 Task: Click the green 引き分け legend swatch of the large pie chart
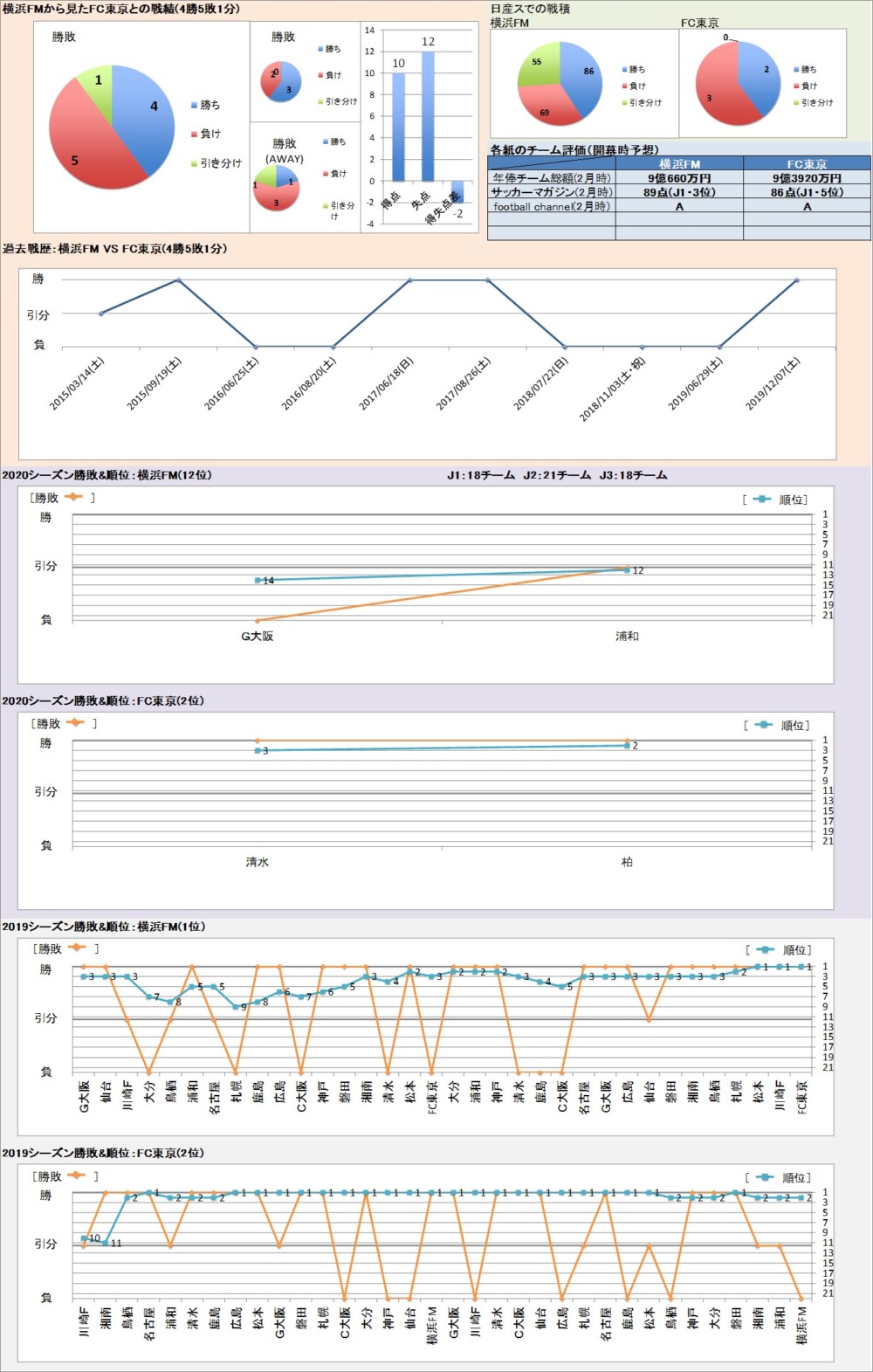pos(194,163)
